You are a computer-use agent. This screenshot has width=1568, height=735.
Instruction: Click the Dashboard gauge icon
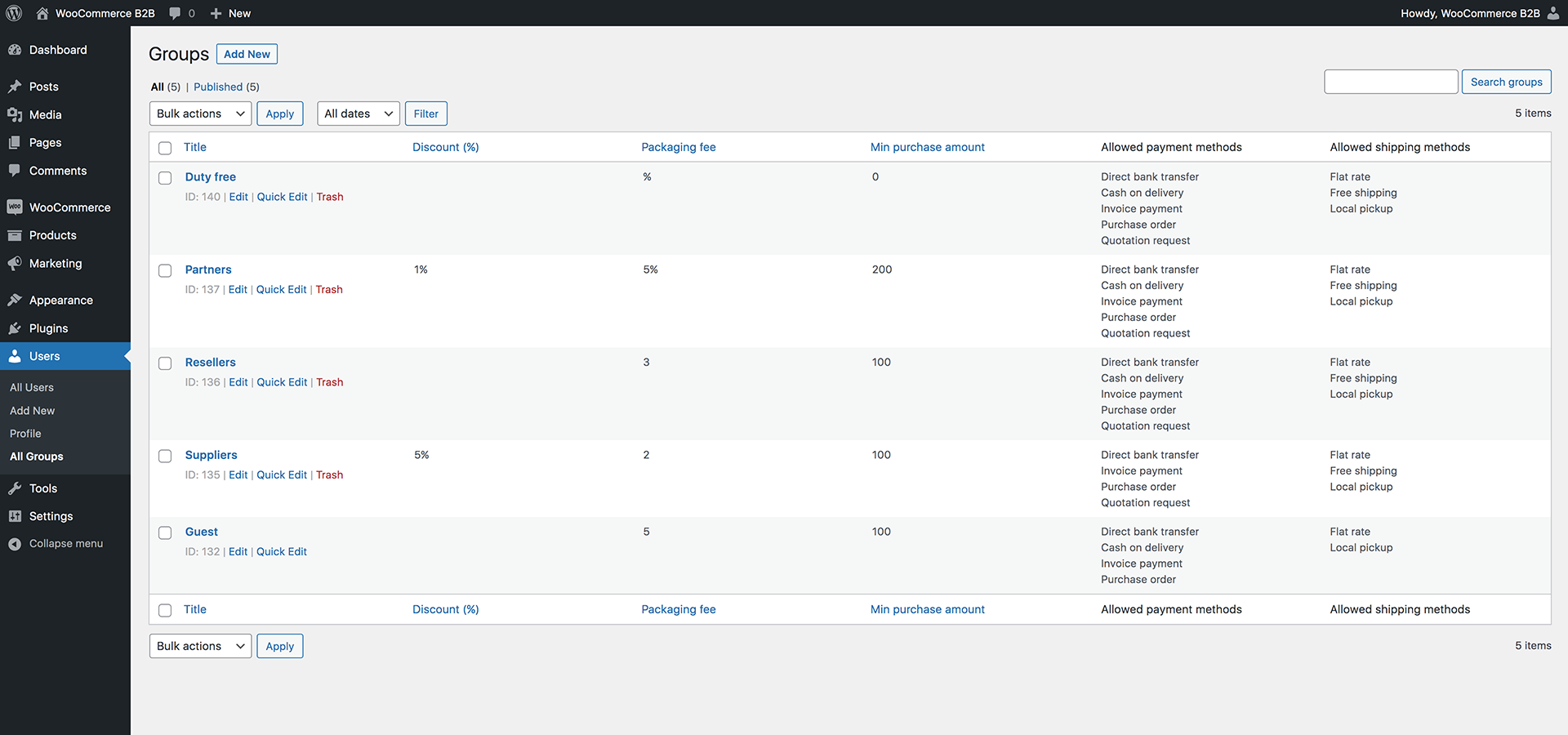(x=15, y=50)
